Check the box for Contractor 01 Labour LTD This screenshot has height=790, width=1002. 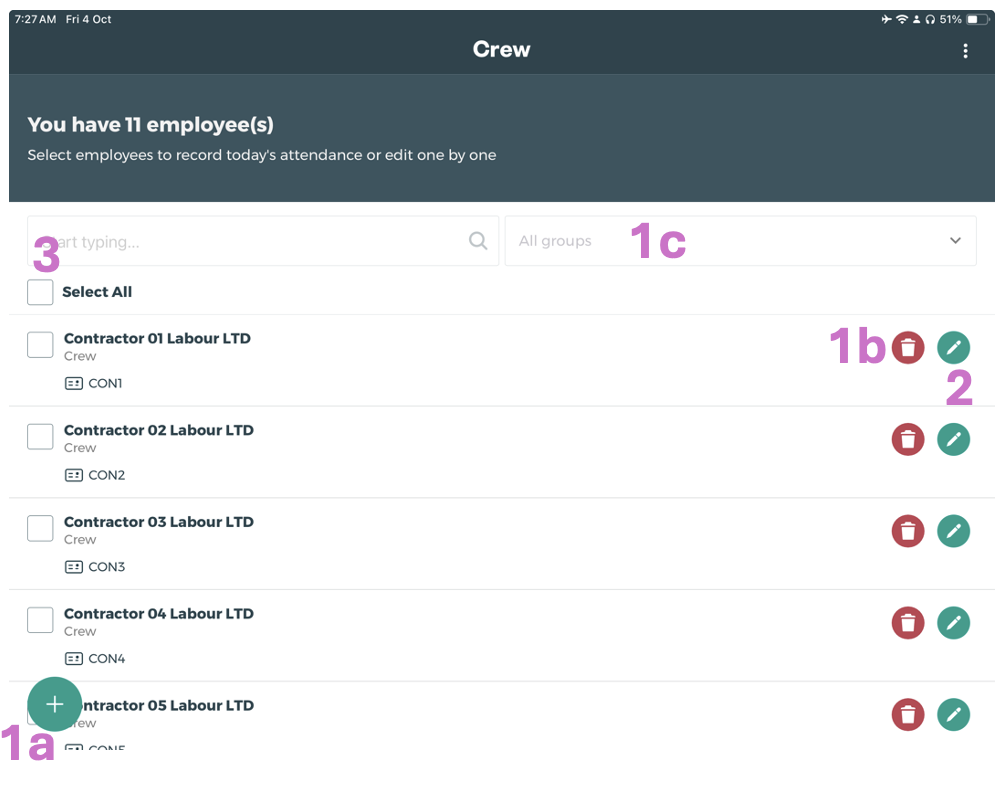tap(40, 345)
